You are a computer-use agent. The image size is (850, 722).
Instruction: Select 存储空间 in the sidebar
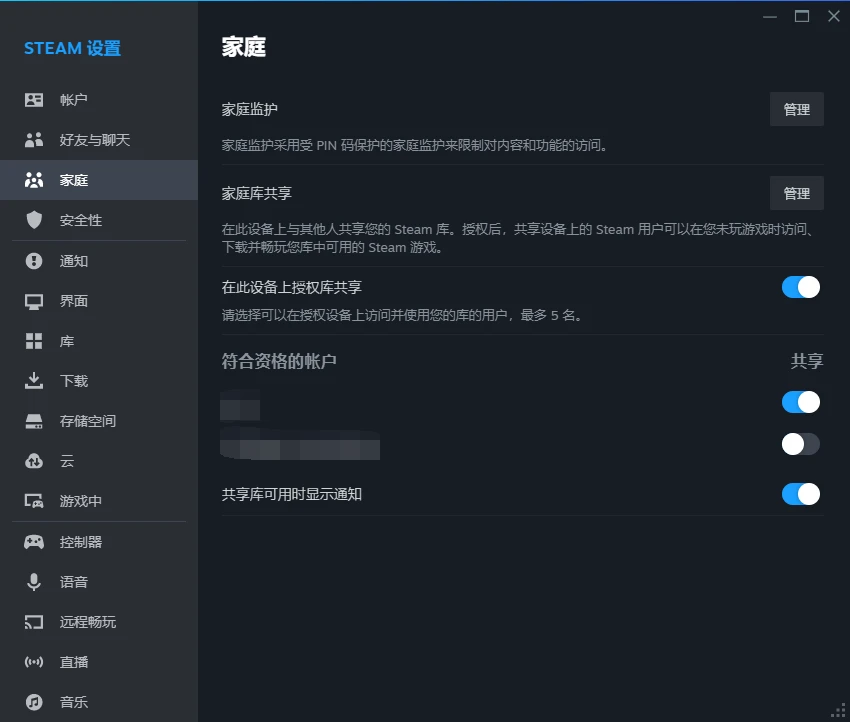pos(99,421)
